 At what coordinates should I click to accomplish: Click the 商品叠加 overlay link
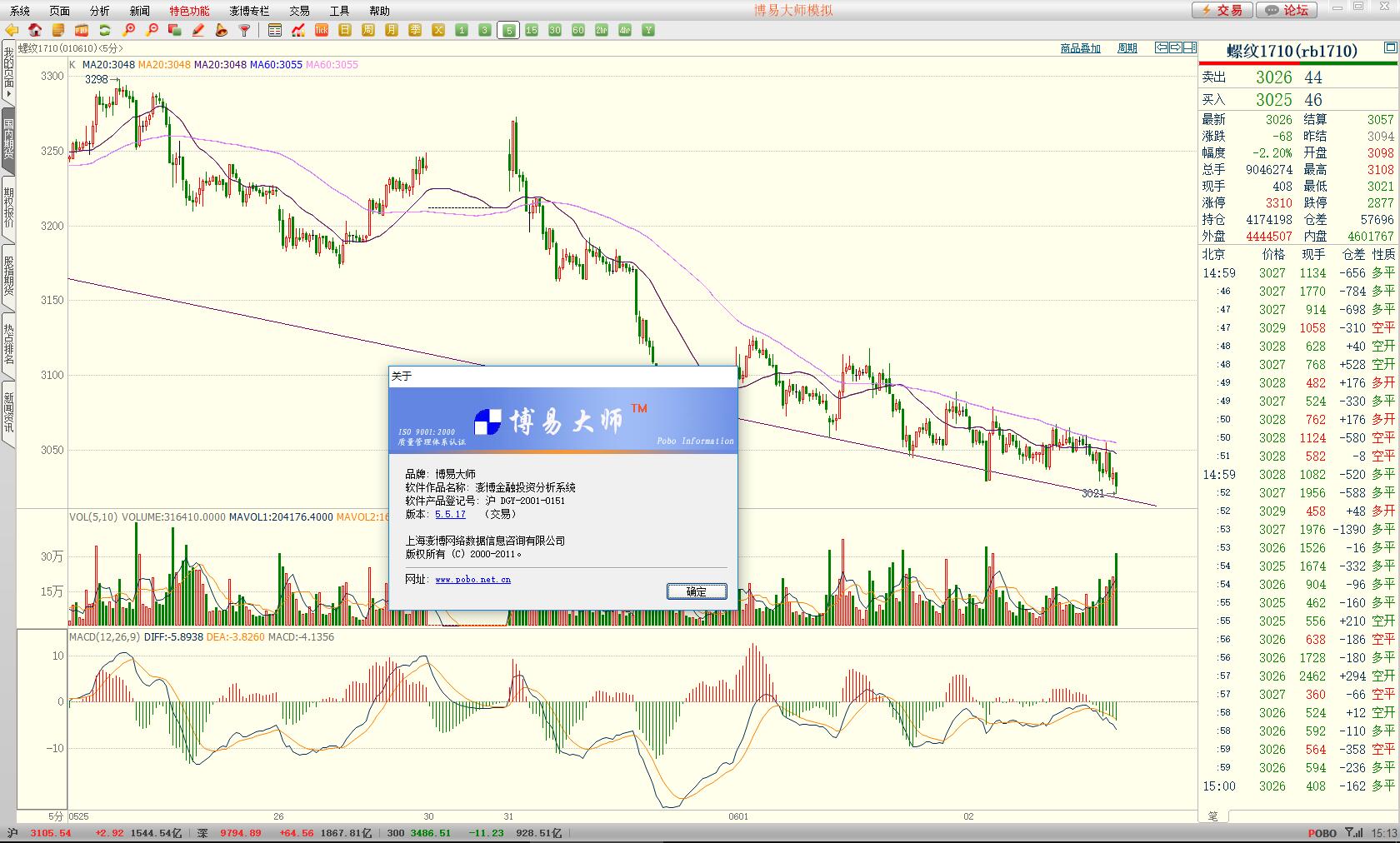tap(1080, 48)
